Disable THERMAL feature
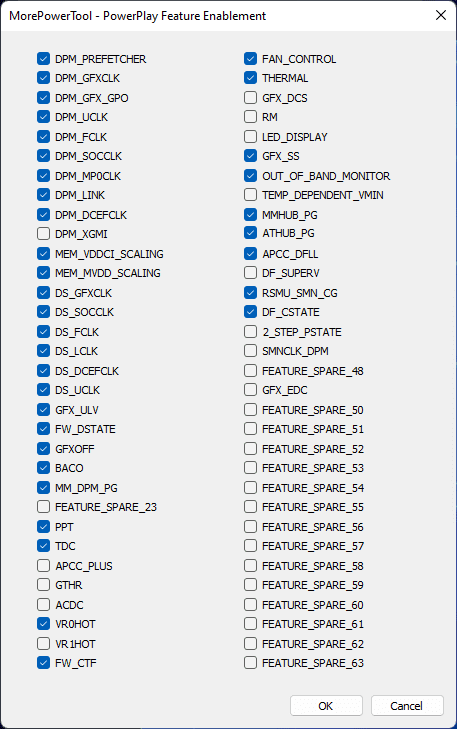This screenshot has height=729, width=457. coord(250,78)
